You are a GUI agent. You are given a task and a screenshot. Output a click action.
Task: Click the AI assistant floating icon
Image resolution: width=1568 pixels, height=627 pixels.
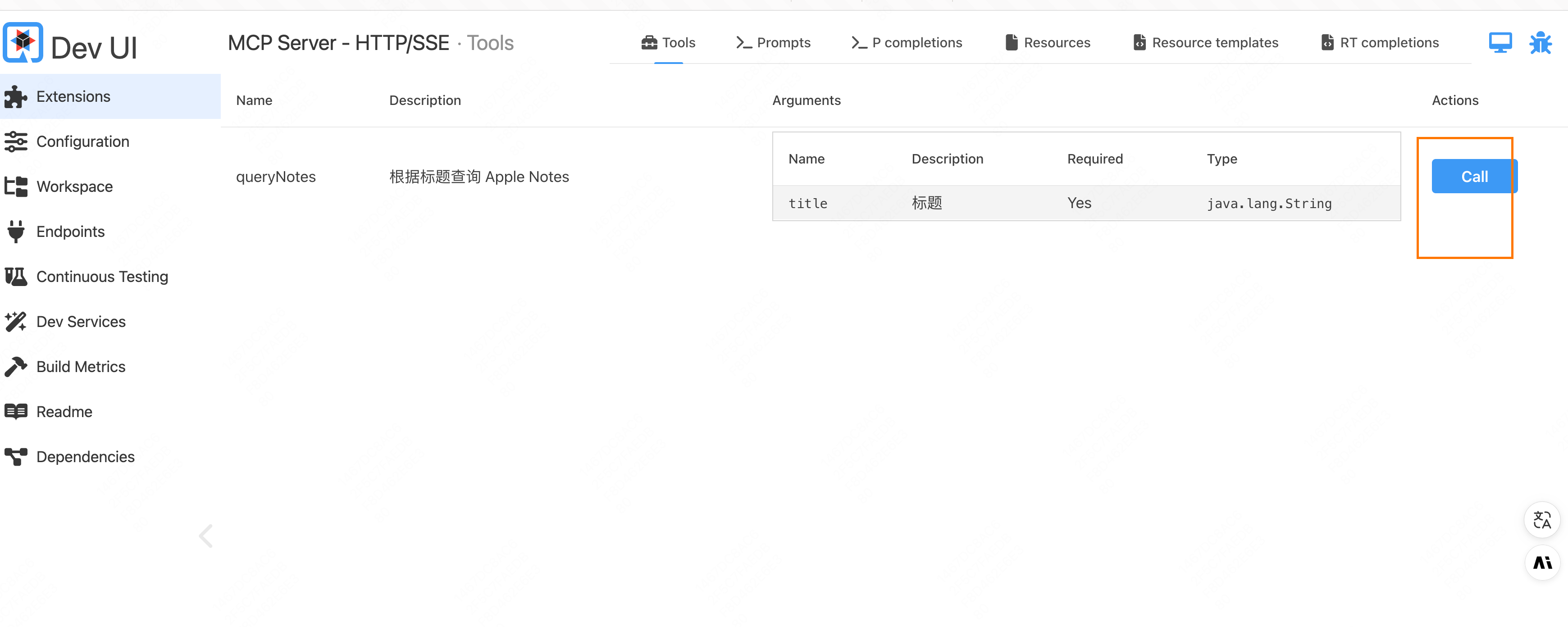coord(1542,563)
